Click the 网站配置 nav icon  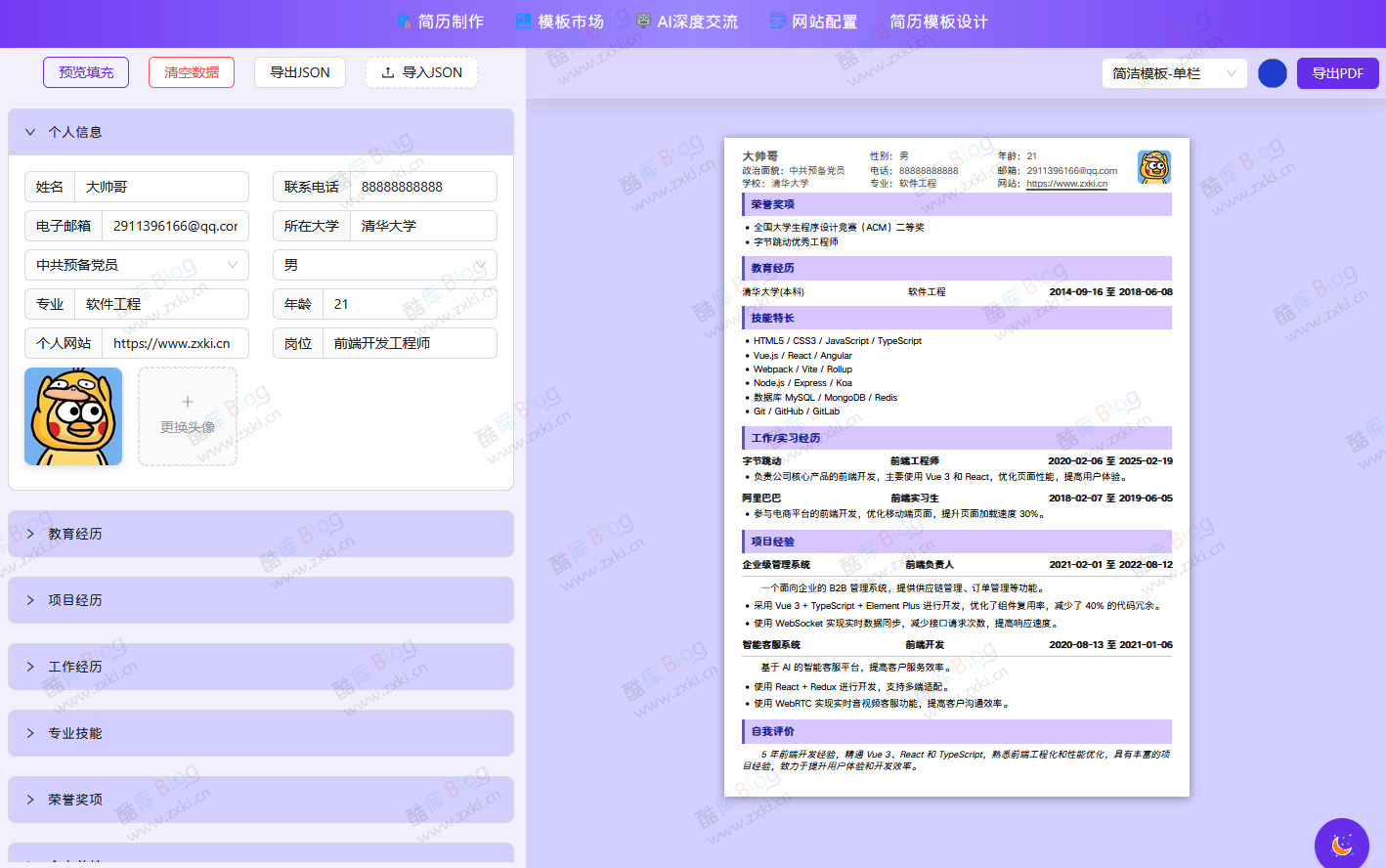(x=777, y=22)
